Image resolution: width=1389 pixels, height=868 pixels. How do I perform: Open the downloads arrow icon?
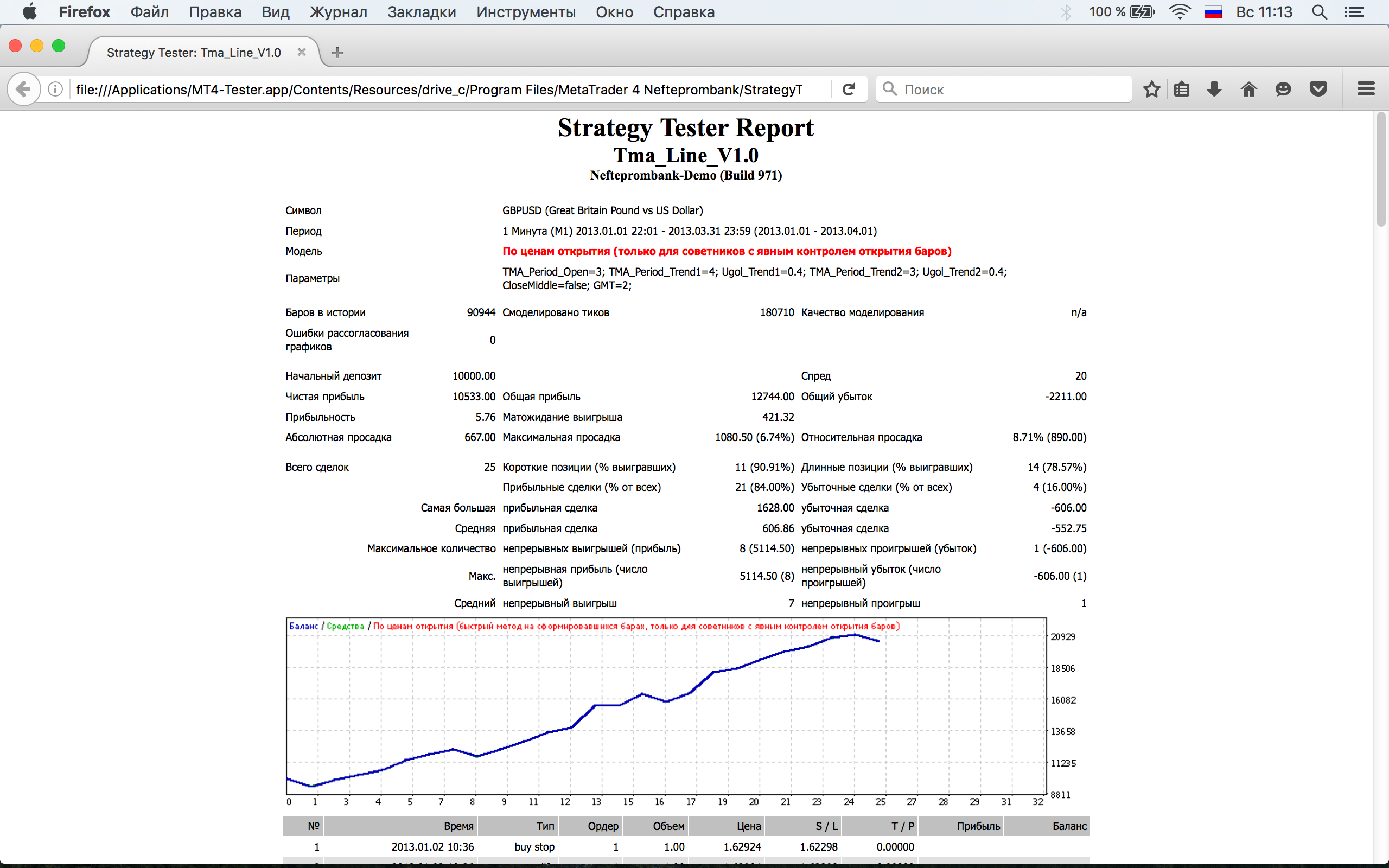[1214, 89]
